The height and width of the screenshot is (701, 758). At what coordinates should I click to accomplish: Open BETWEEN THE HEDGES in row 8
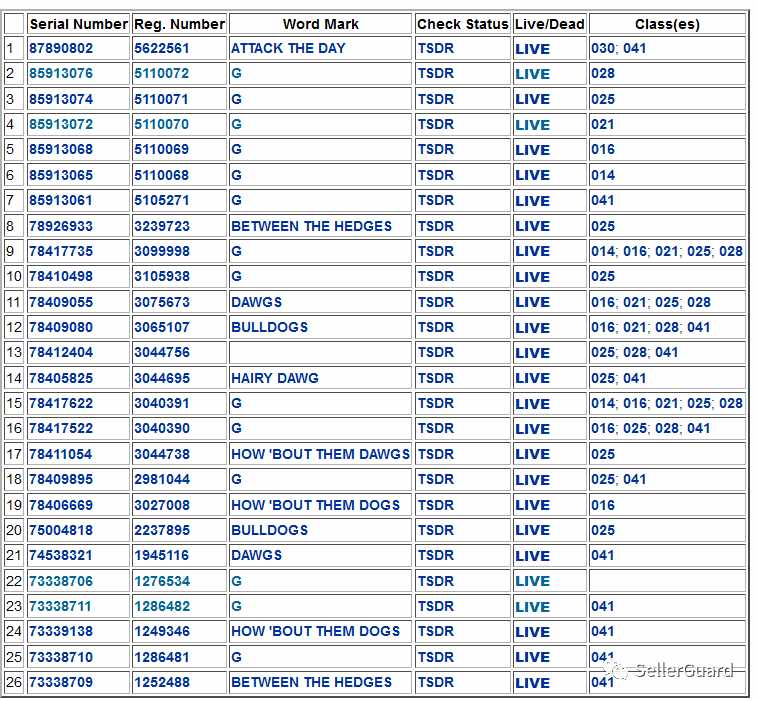tap(311, 226)
